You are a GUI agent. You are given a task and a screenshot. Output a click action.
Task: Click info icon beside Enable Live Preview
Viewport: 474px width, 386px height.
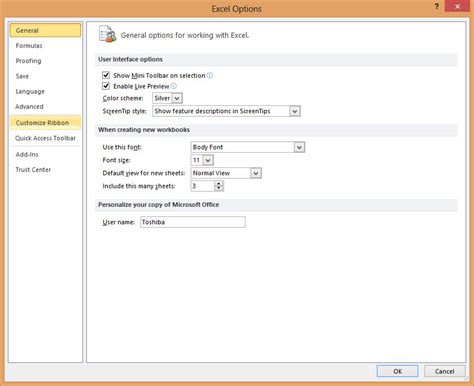(174, 86)
